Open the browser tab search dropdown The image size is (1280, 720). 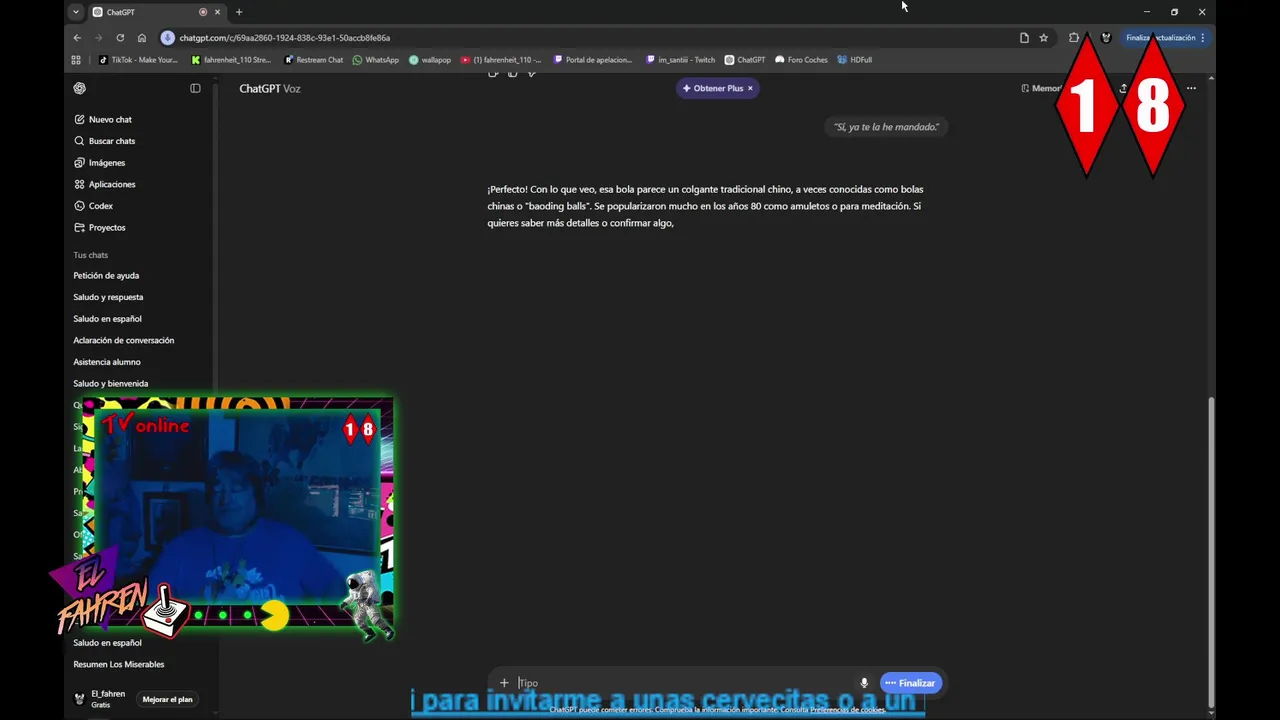[x=76, y=12]
